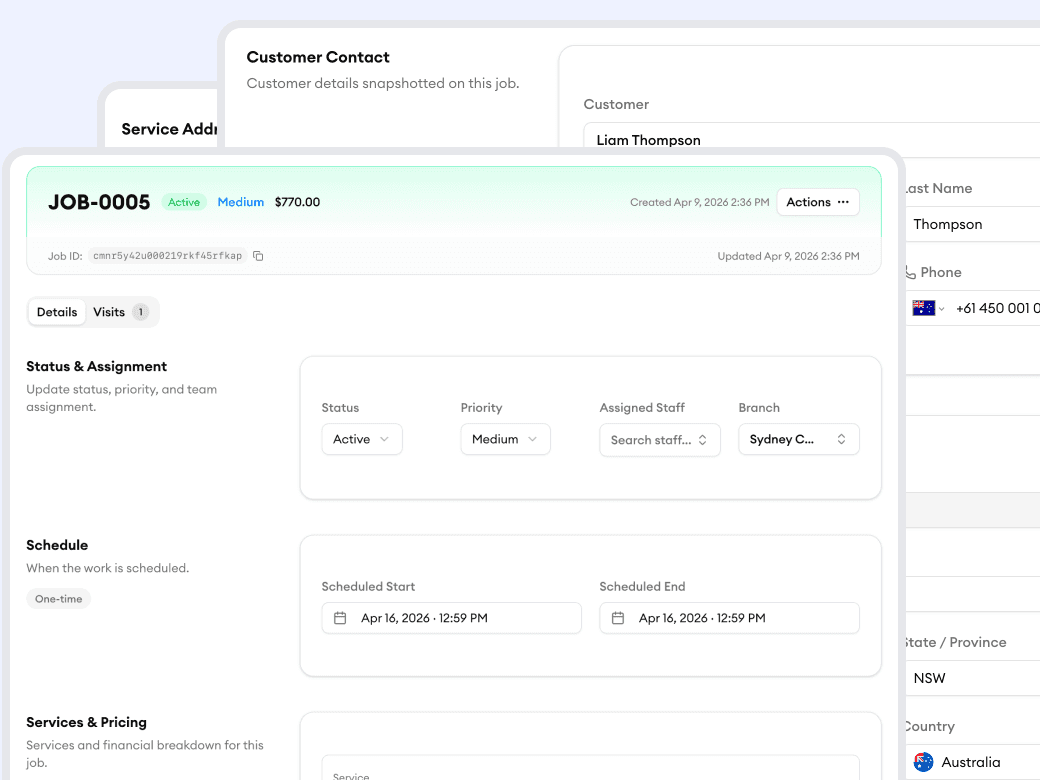Toggle the Medium priority label in the header
Viewport: 1040px width, 780px height.
pos(240,202)
